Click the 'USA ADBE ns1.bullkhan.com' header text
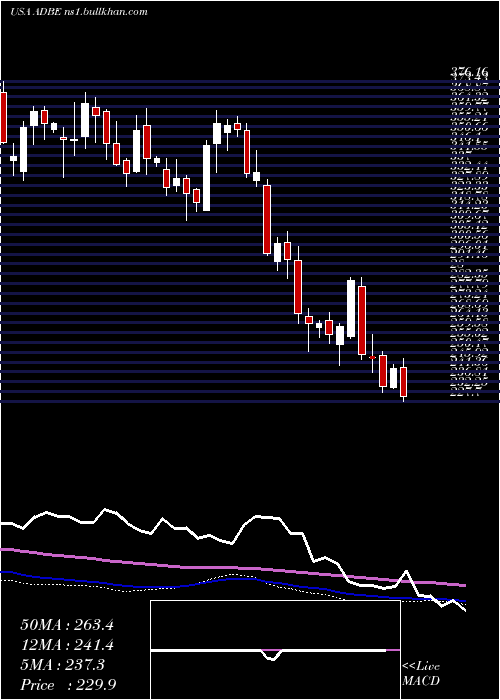The image size is (500, 700). tap(79, 12)
